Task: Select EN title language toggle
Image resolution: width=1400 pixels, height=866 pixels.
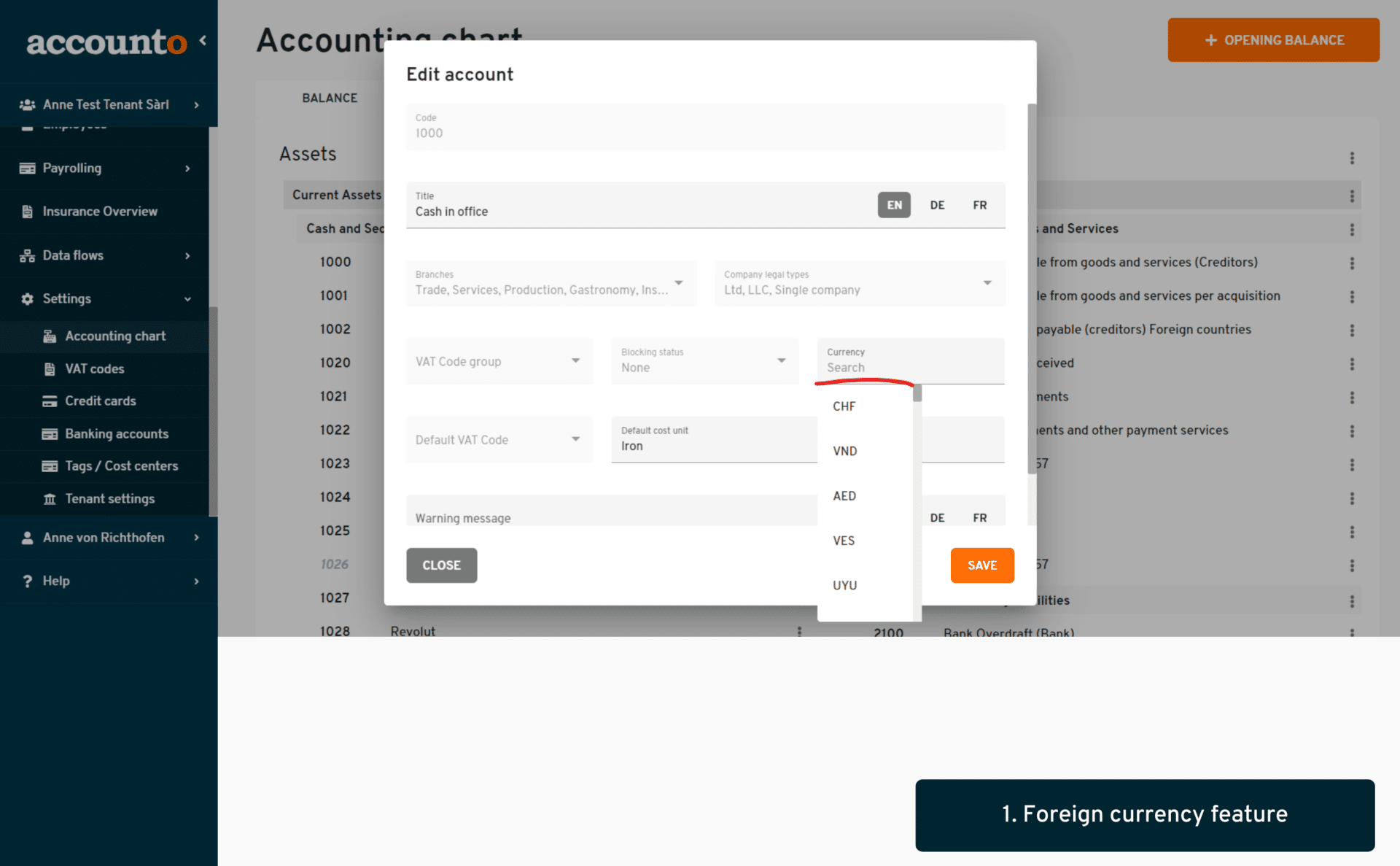Action: [x=894, y=205]
